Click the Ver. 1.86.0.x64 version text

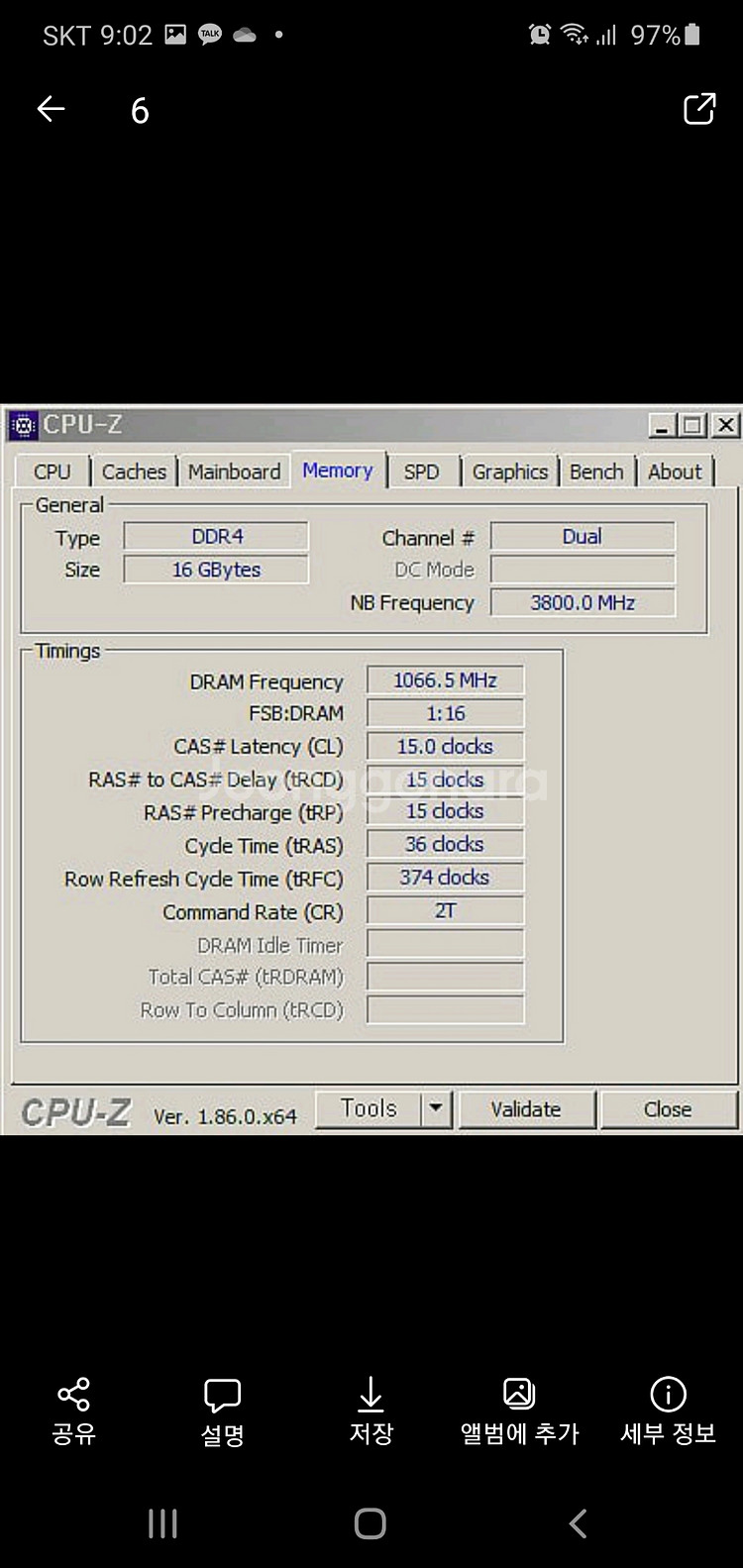(x=225, y=1116)
